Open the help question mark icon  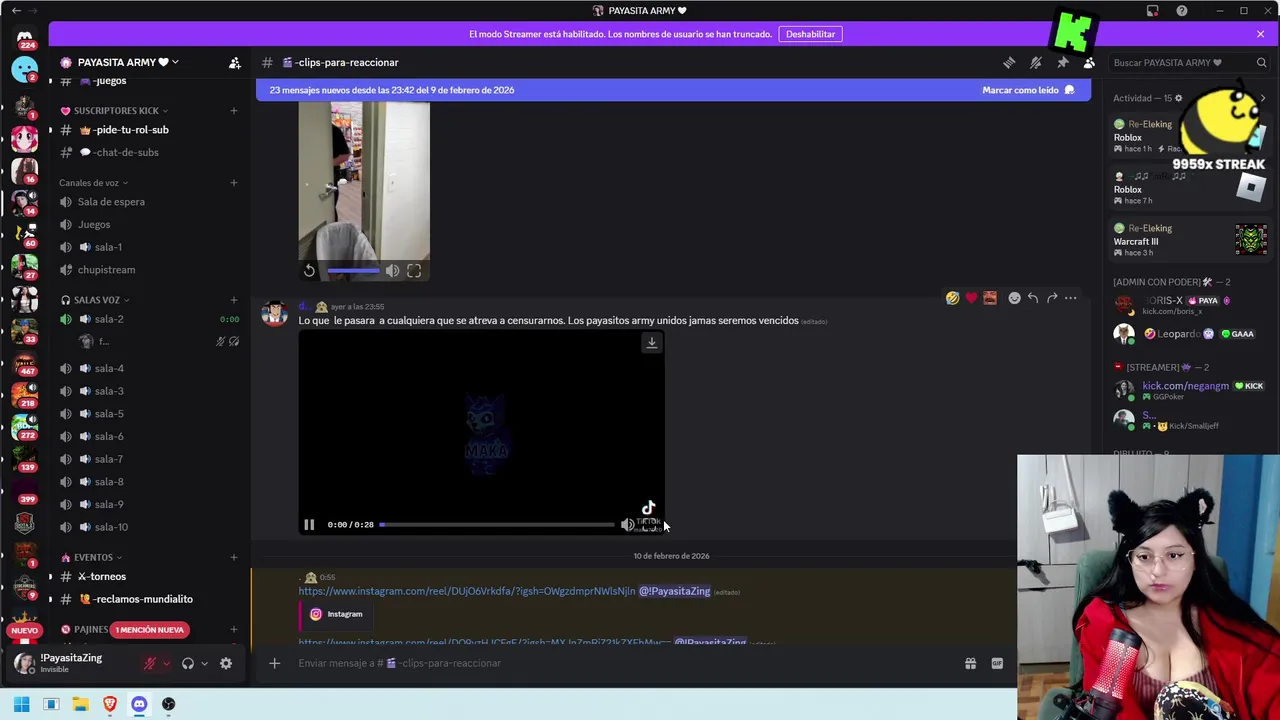point(1182,11)
